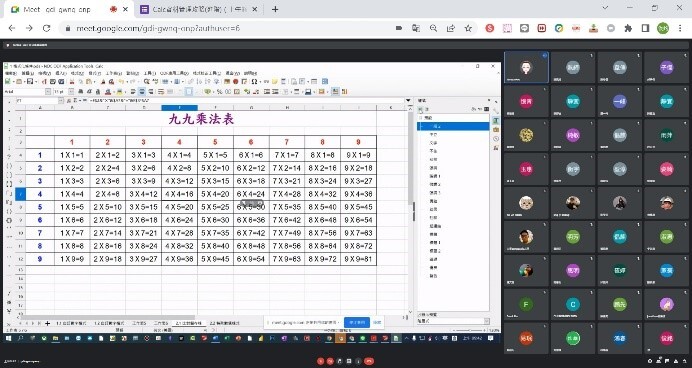
Task: Click the Spelling check icon in Calc
Action: (155, 82)
